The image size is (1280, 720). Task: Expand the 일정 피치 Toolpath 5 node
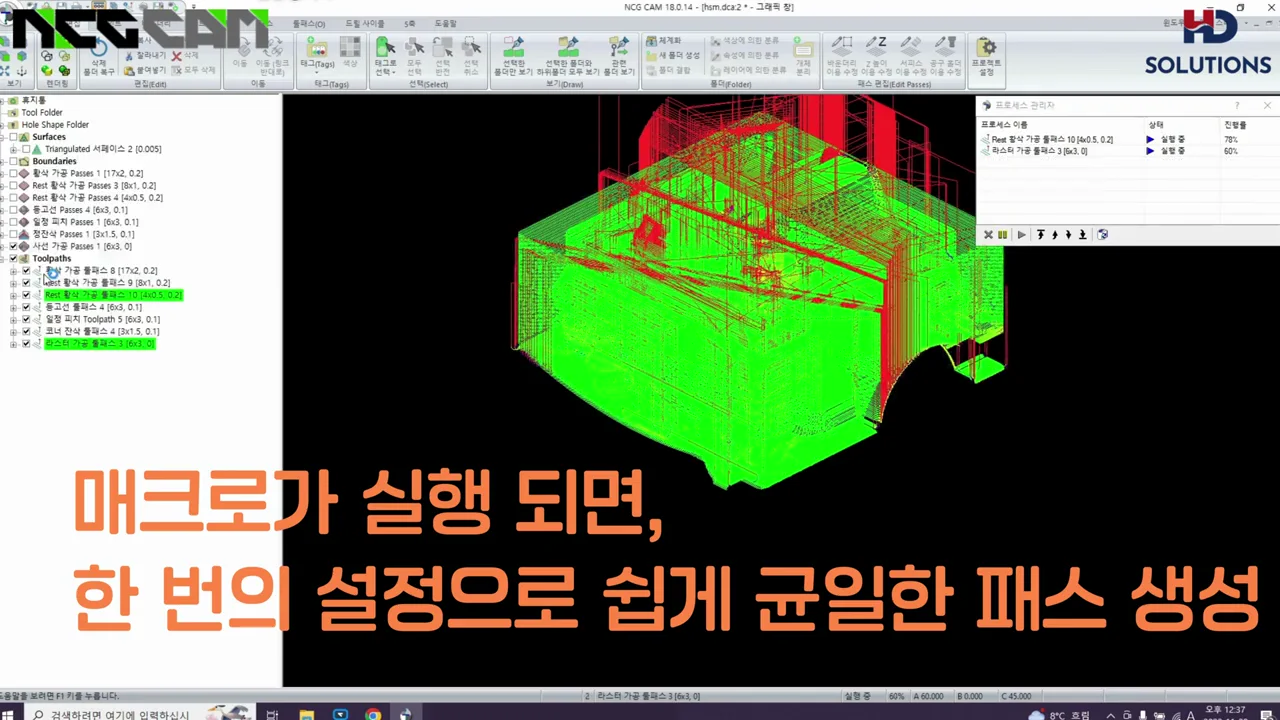(14, 319)
